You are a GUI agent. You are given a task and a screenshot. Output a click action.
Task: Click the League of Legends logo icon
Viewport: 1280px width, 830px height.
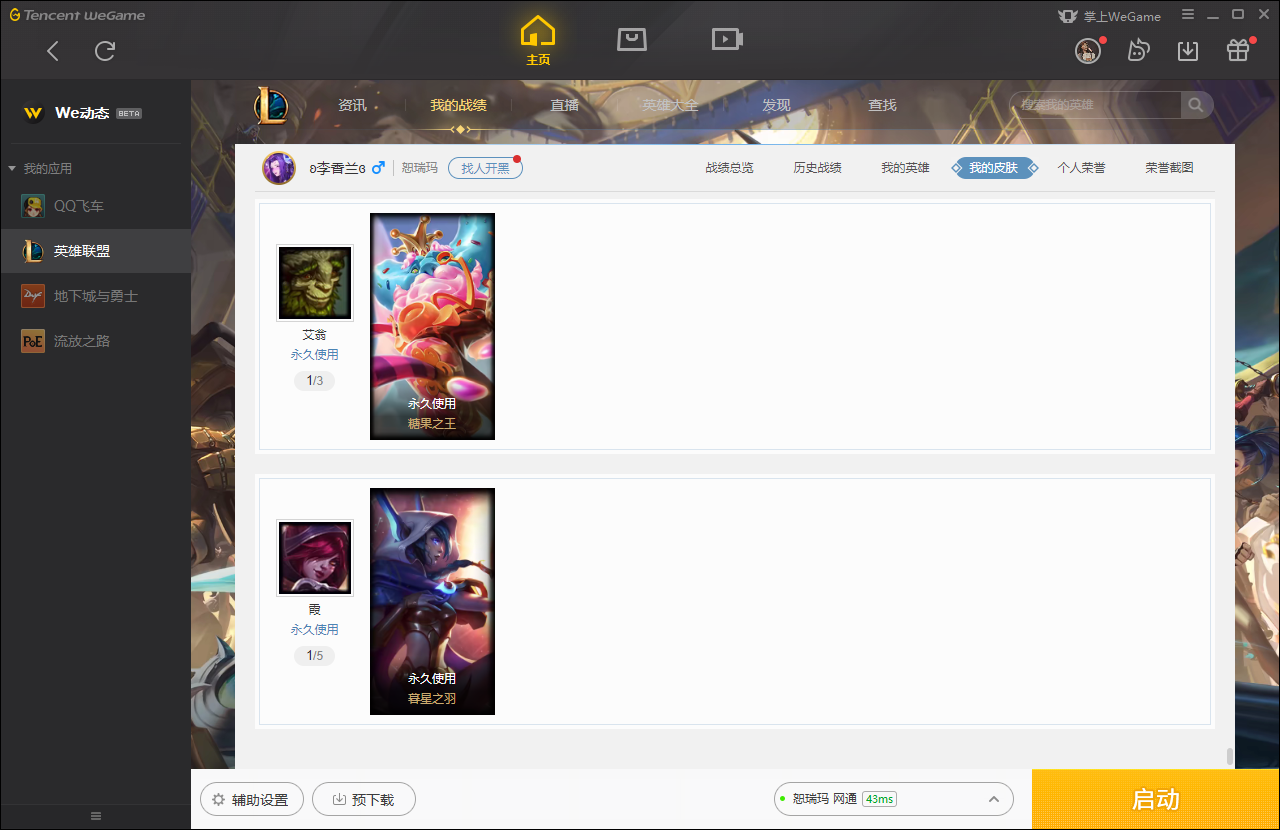click(x=270, y=105)
